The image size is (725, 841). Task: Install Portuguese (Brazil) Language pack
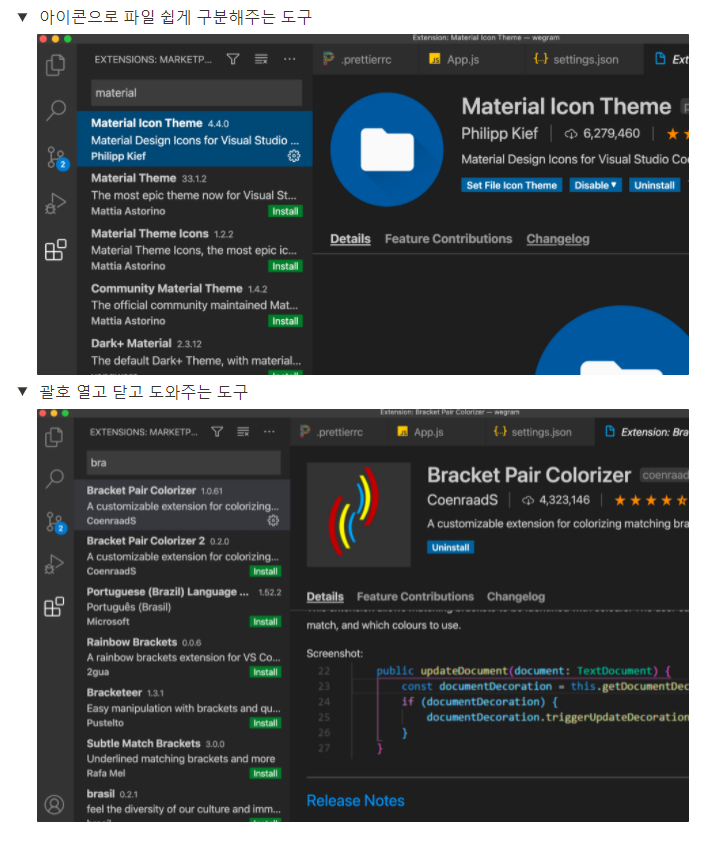pyautogui.click(x=265, y=622)
